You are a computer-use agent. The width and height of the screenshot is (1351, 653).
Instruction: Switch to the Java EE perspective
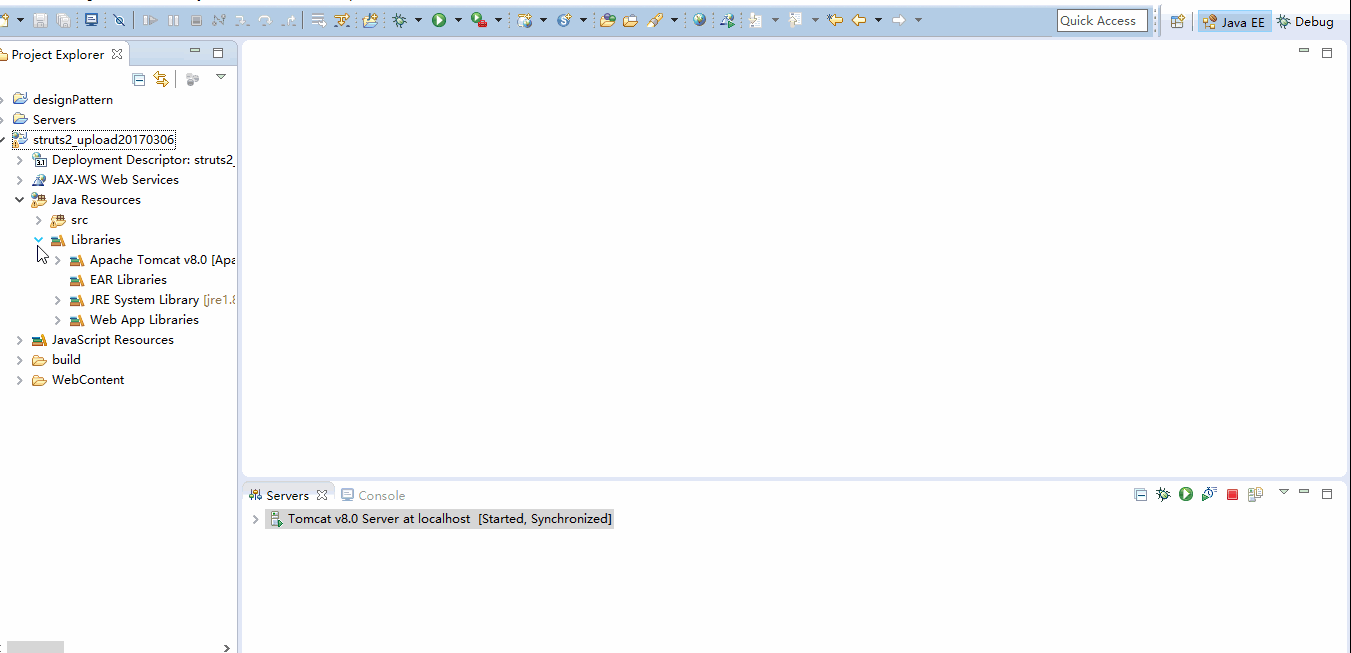point(1235,21)
